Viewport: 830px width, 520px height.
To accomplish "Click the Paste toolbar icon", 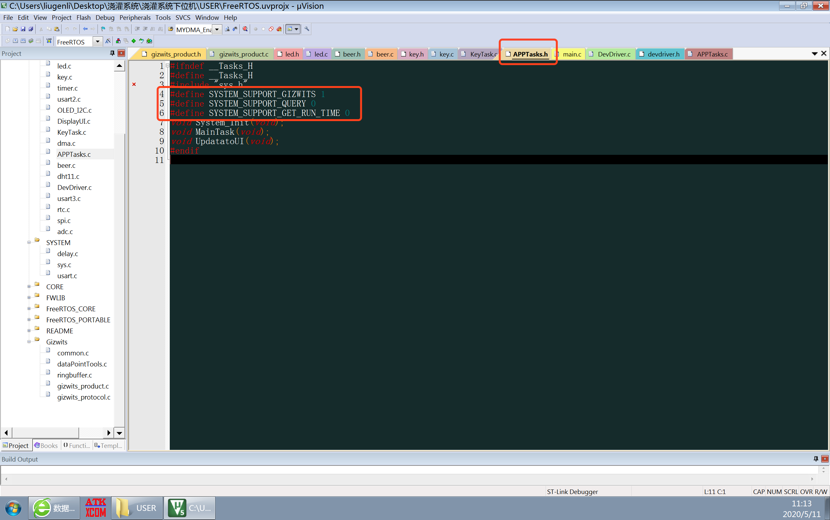I will pyautogui.click(x=57, y=29).
